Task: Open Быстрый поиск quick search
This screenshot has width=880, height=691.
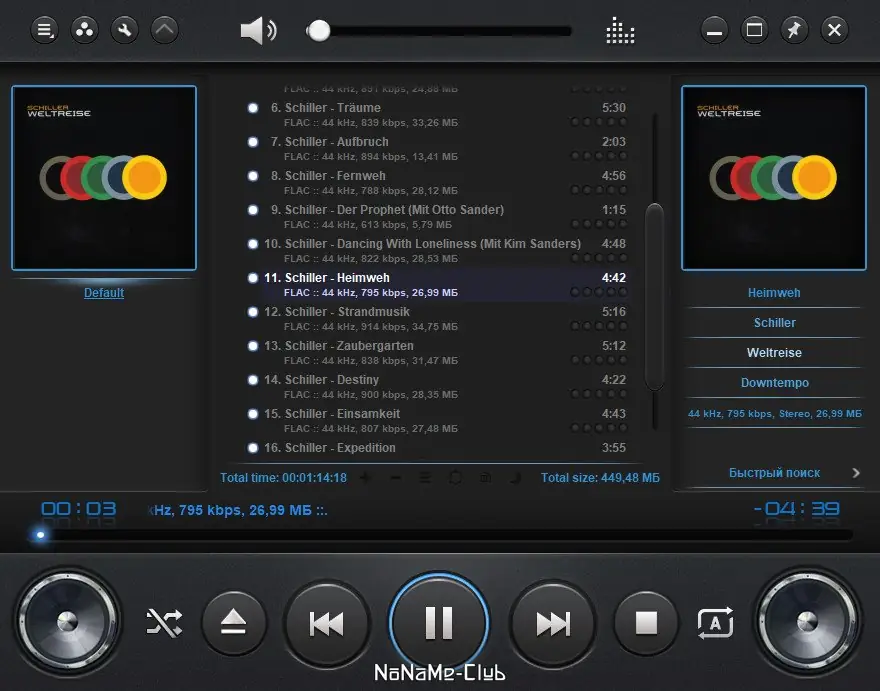Action: tap(774, 473)
